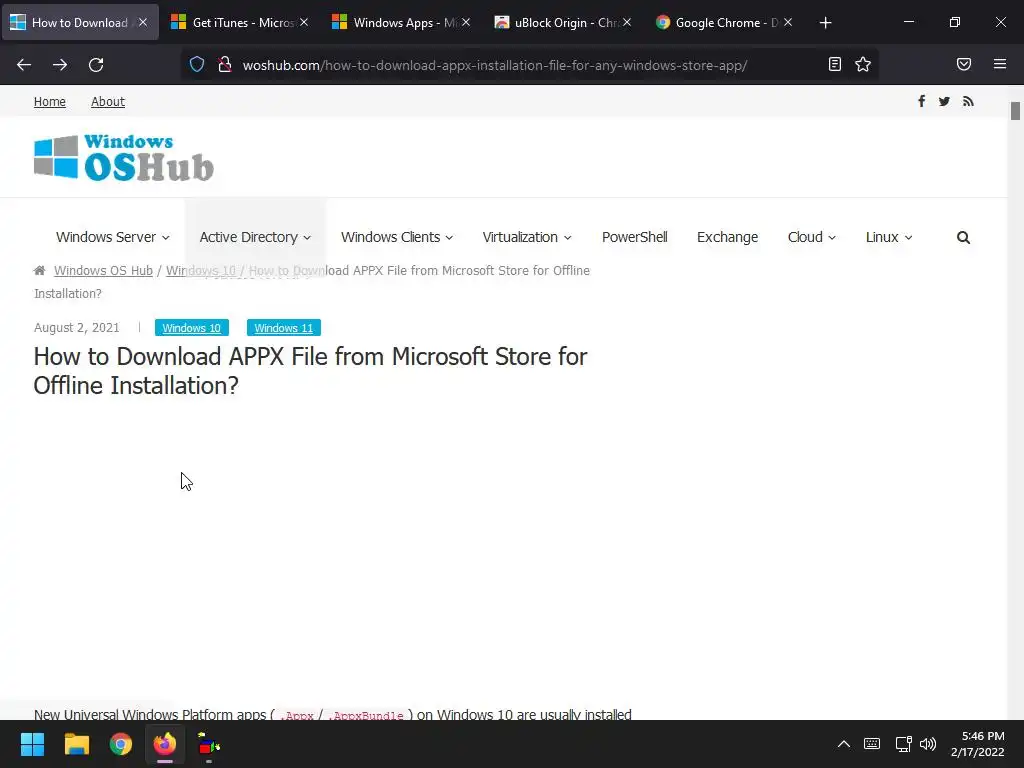Open the clock and date panel
1024x768 pixels.
[x=978, y=744]
